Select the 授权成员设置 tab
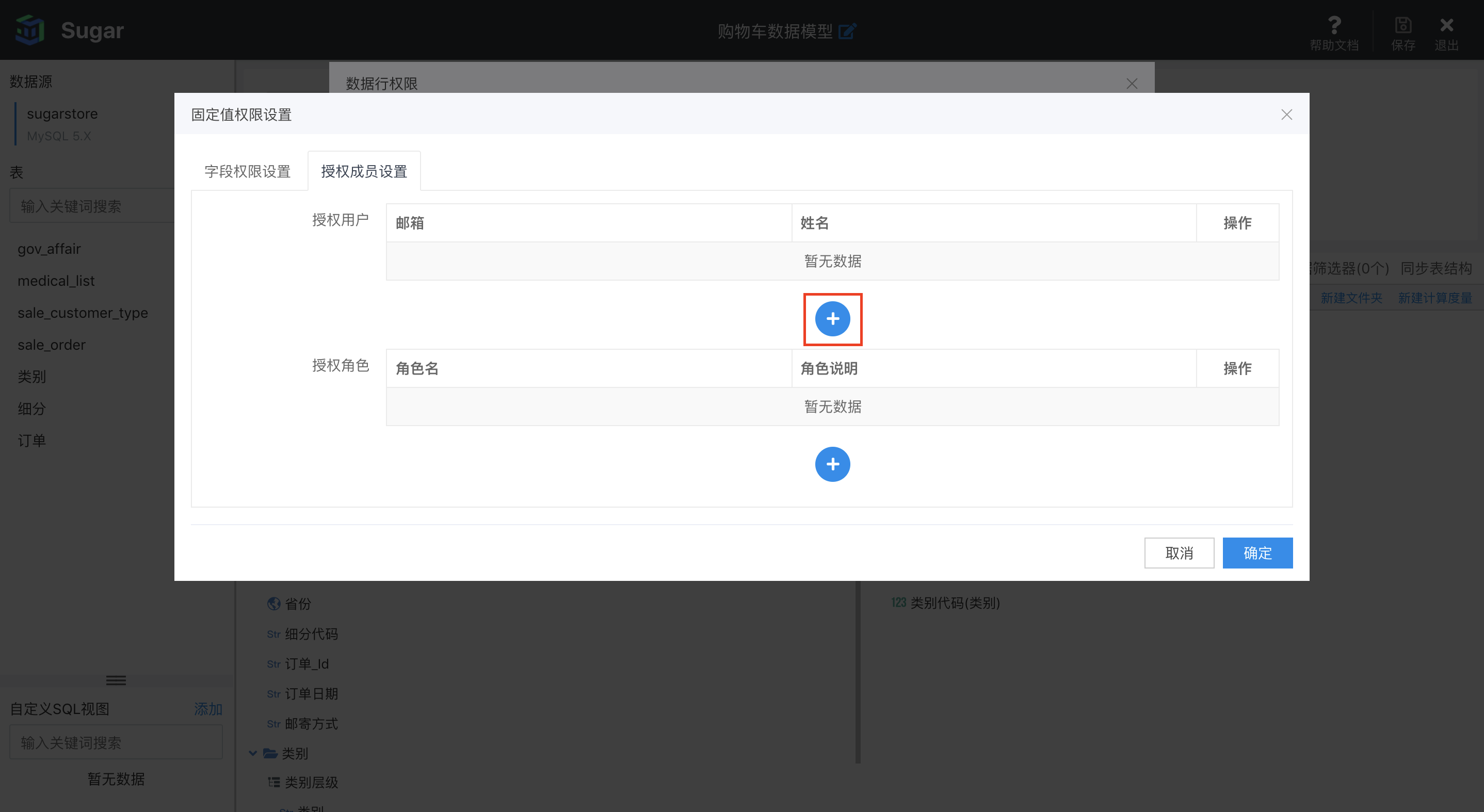 tap(364, 171)
